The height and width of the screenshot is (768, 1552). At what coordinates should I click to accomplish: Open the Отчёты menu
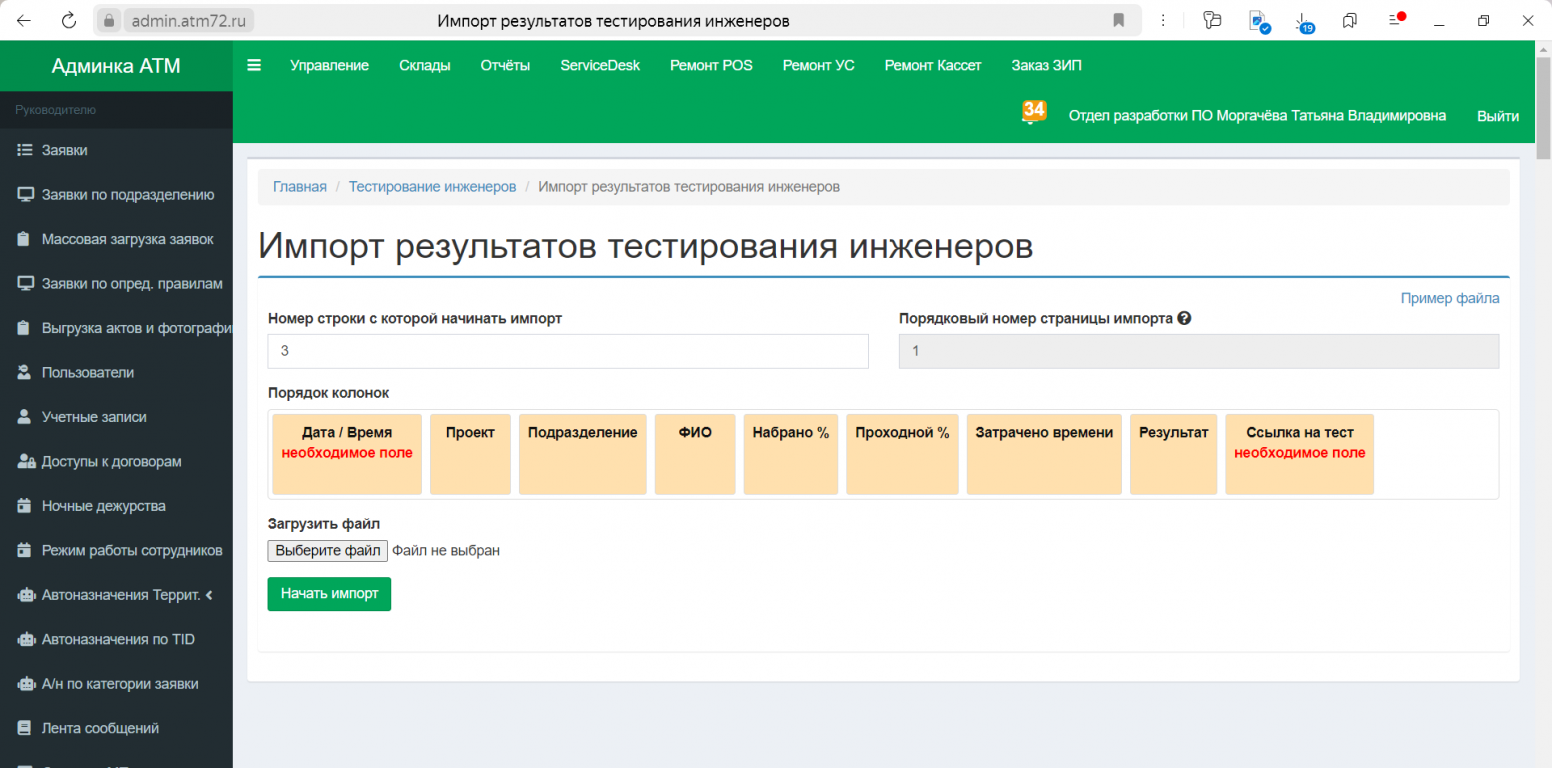[505, 65]
